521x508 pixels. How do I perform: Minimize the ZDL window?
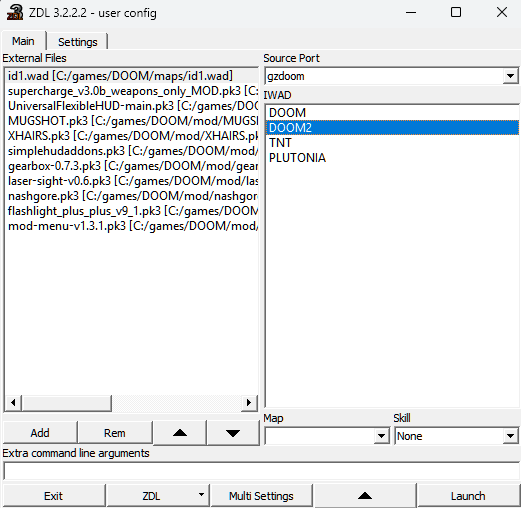(411, 13)
